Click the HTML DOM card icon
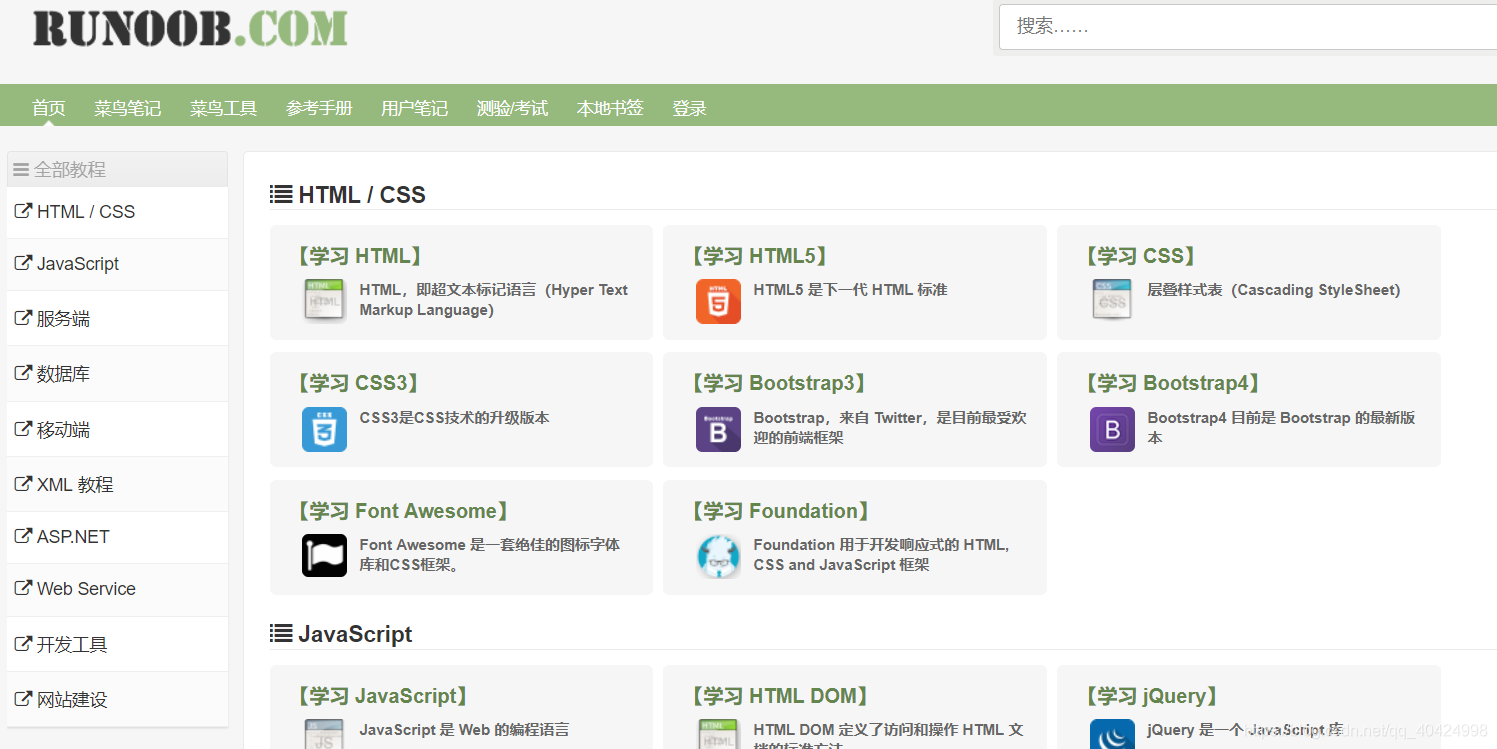1497x749 pixels. tap(718, 734)
